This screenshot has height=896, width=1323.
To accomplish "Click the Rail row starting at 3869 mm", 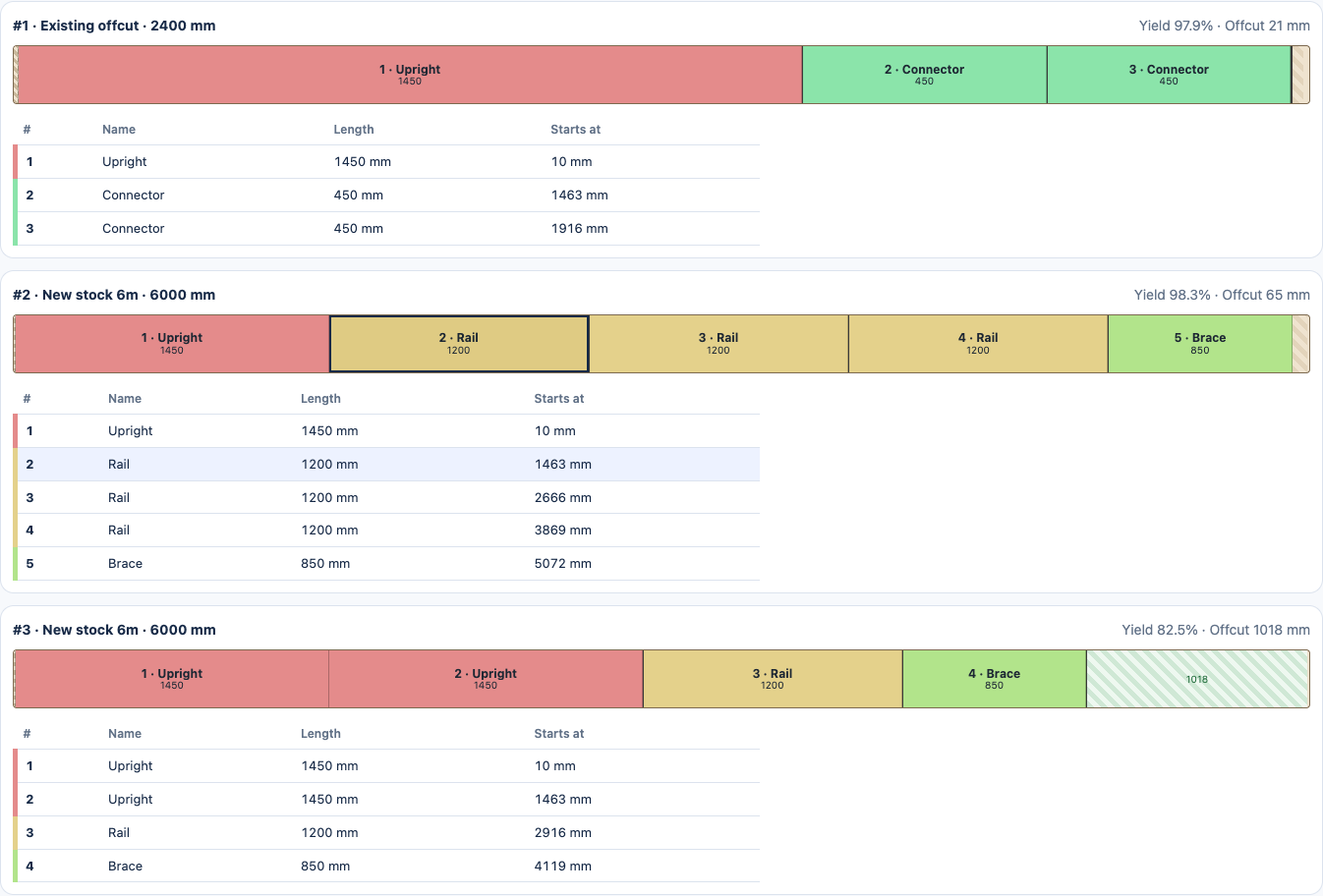I will click(x=386, y=531).
